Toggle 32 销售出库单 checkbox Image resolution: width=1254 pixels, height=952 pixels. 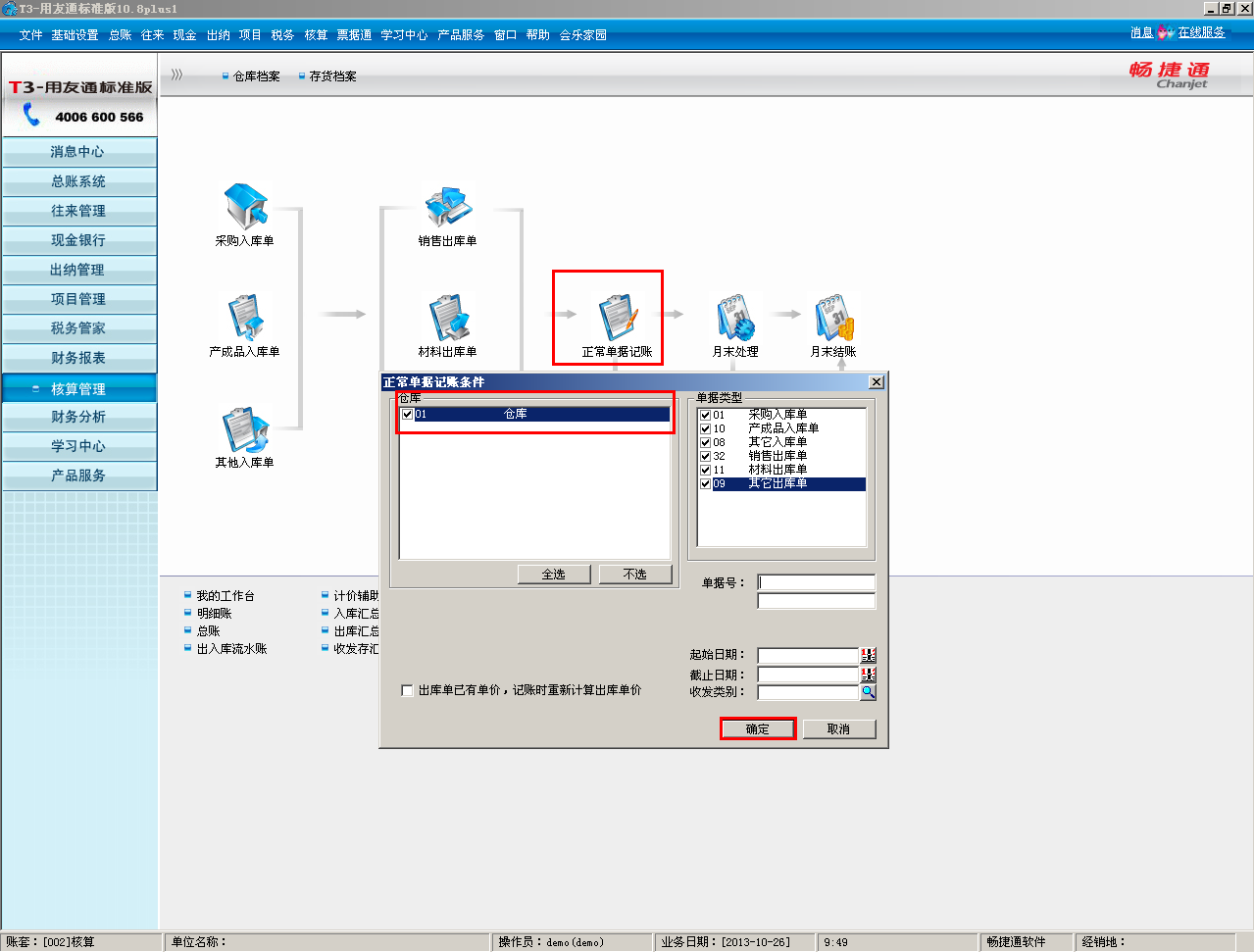pyautogui.click(x=705, y=456)
